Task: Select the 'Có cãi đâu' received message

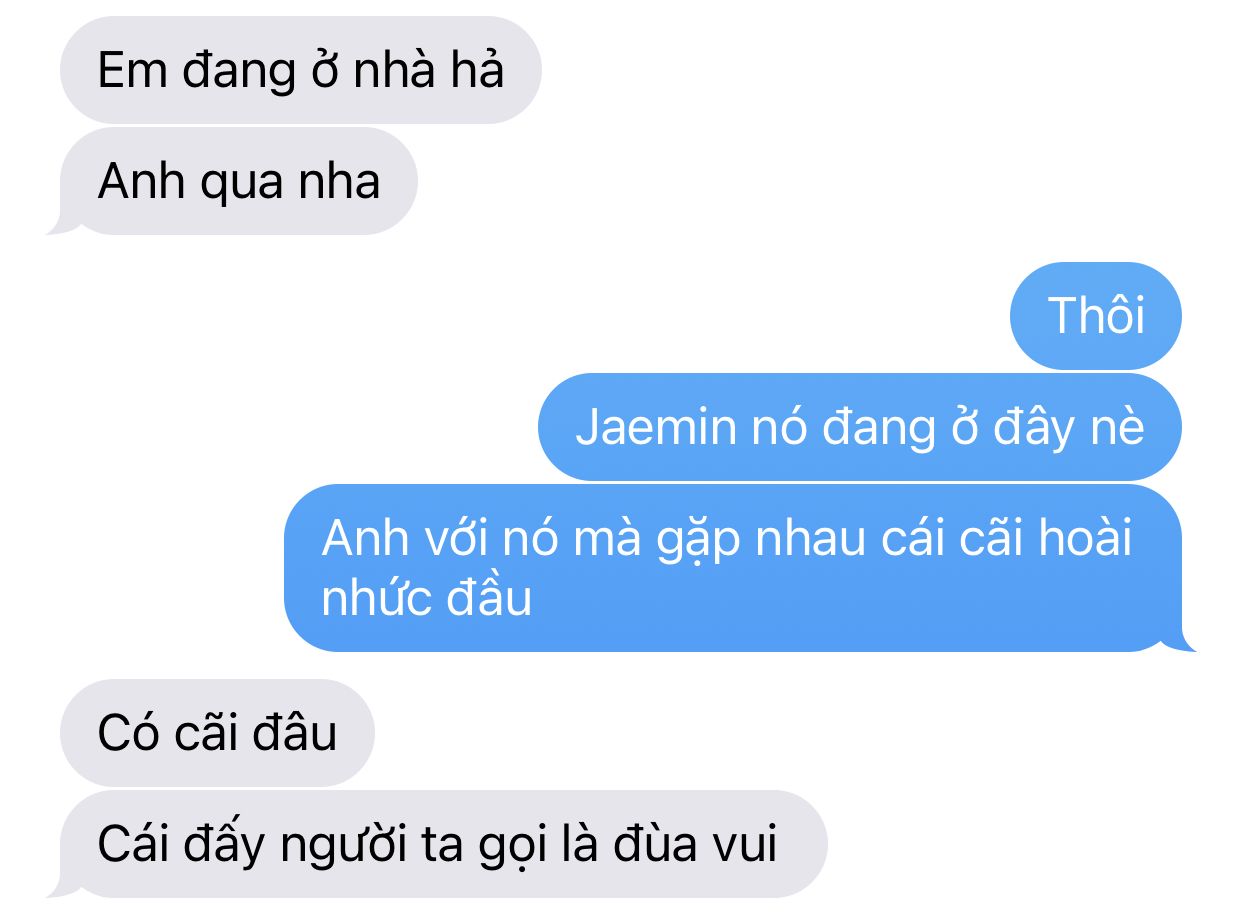Action: click(x=217, y=733)
